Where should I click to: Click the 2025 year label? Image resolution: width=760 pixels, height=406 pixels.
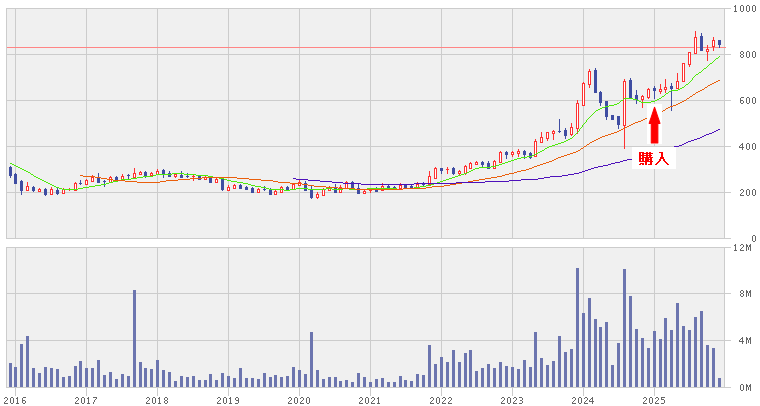tap(654, 400)
